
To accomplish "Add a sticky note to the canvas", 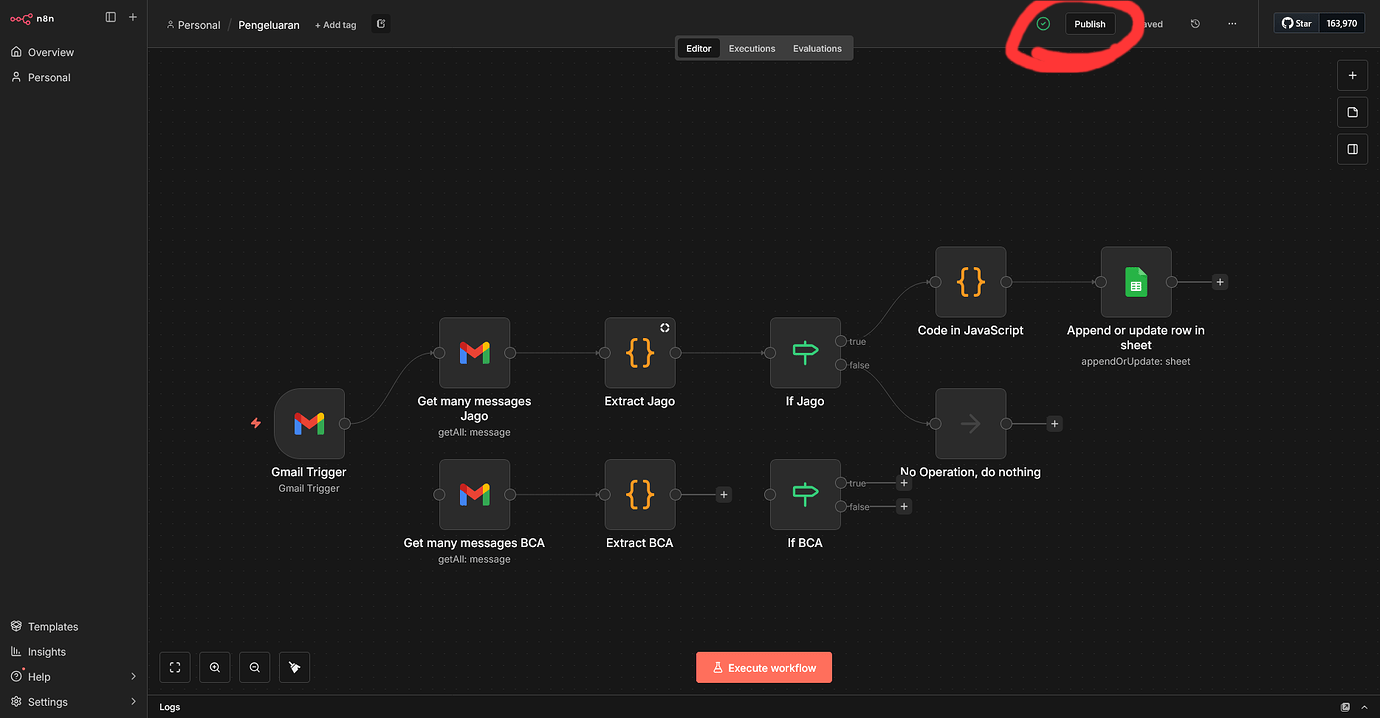I will [x=1352, y=112].
